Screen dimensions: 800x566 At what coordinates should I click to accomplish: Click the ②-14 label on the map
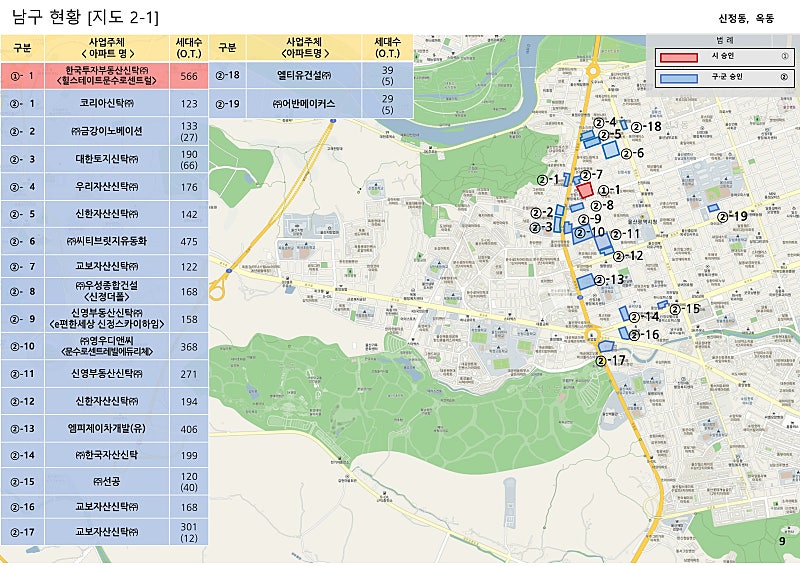point(644,317)
